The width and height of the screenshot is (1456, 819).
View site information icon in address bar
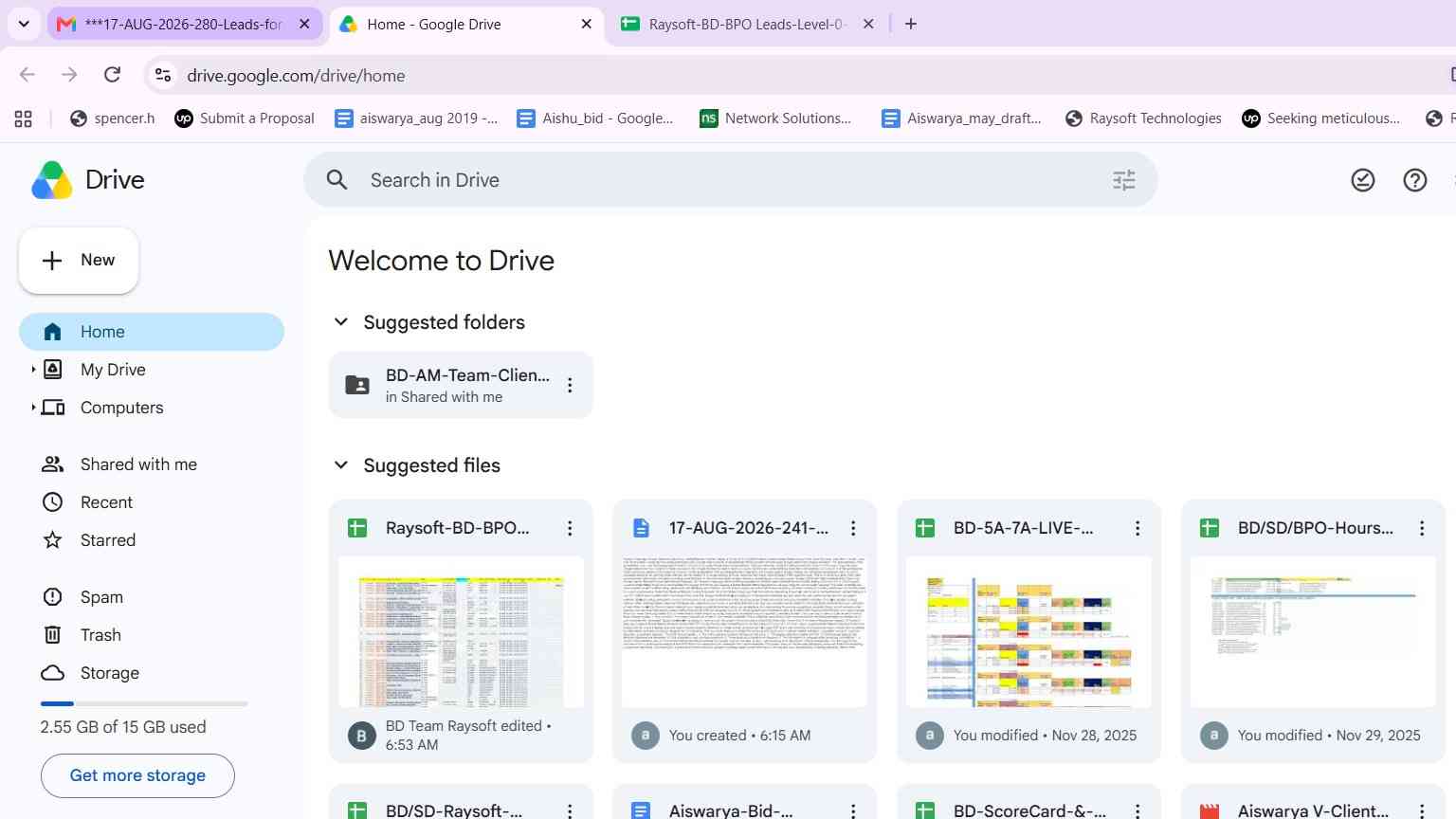[163, 75]
